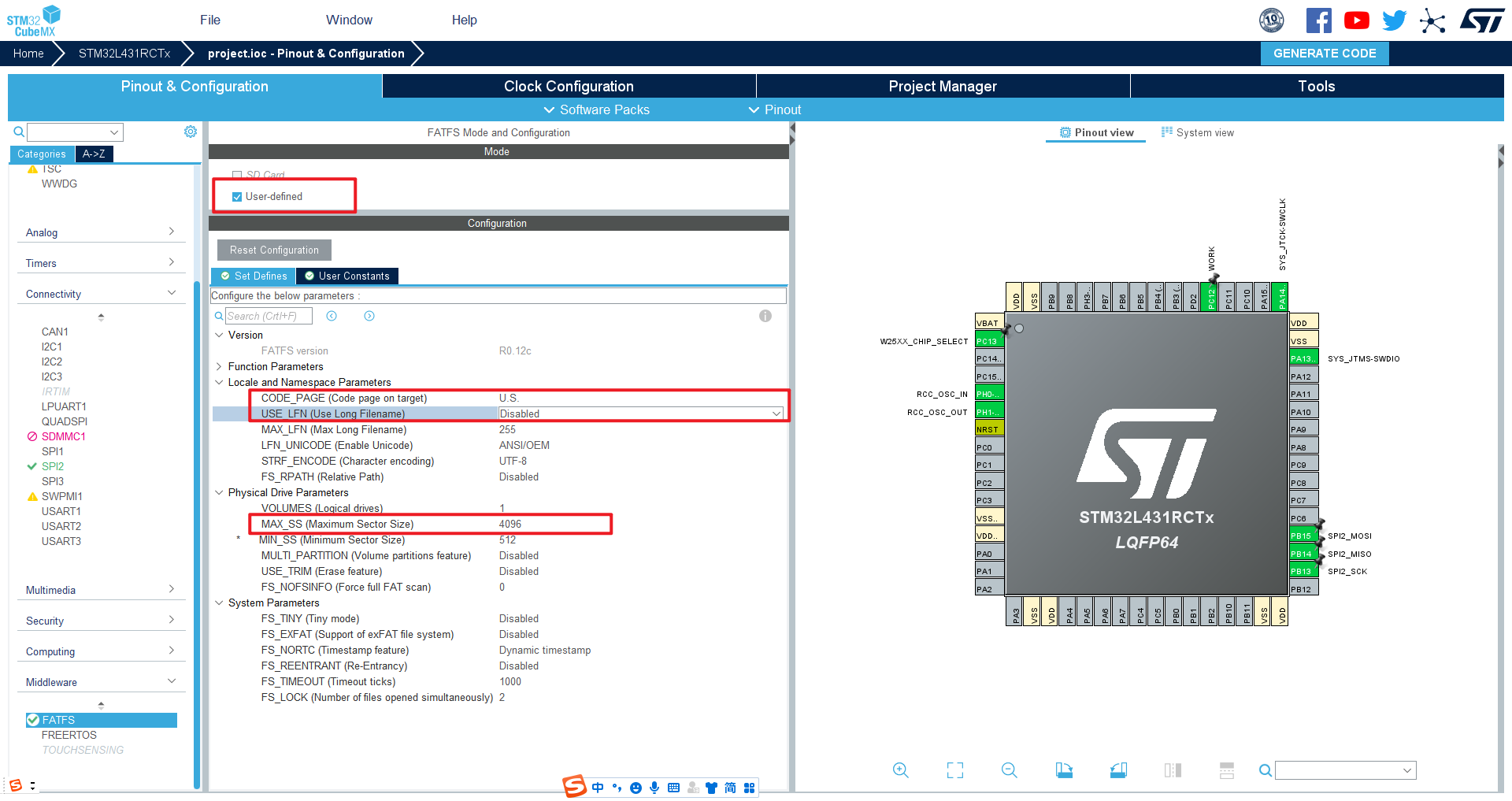Enable the SD Card checkbox
Viewport: 1512px width, 801px height.
(x=236, y=175)
